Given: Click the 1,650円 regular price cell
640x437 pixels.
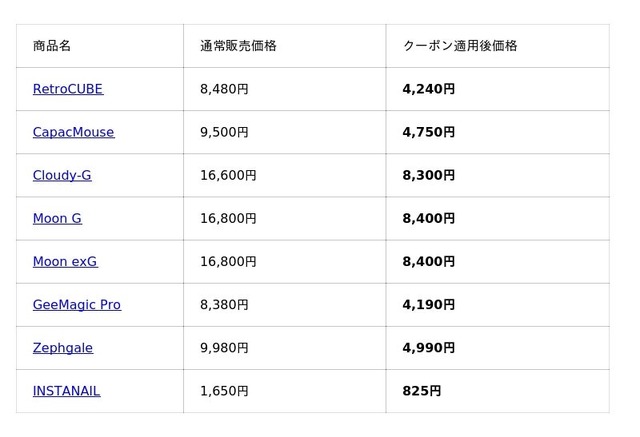Looking at the screenshot, I should point(224,391).
